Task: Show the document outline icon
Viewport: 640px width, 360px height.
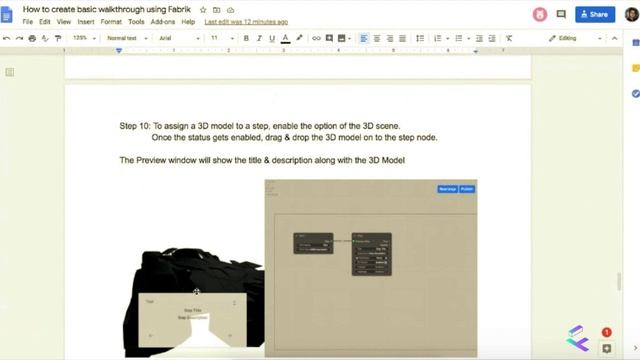Action: 10,72
